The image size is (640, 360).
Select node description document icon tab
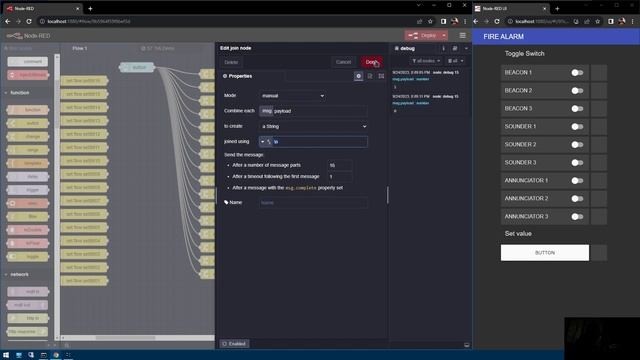coord(370,76)
